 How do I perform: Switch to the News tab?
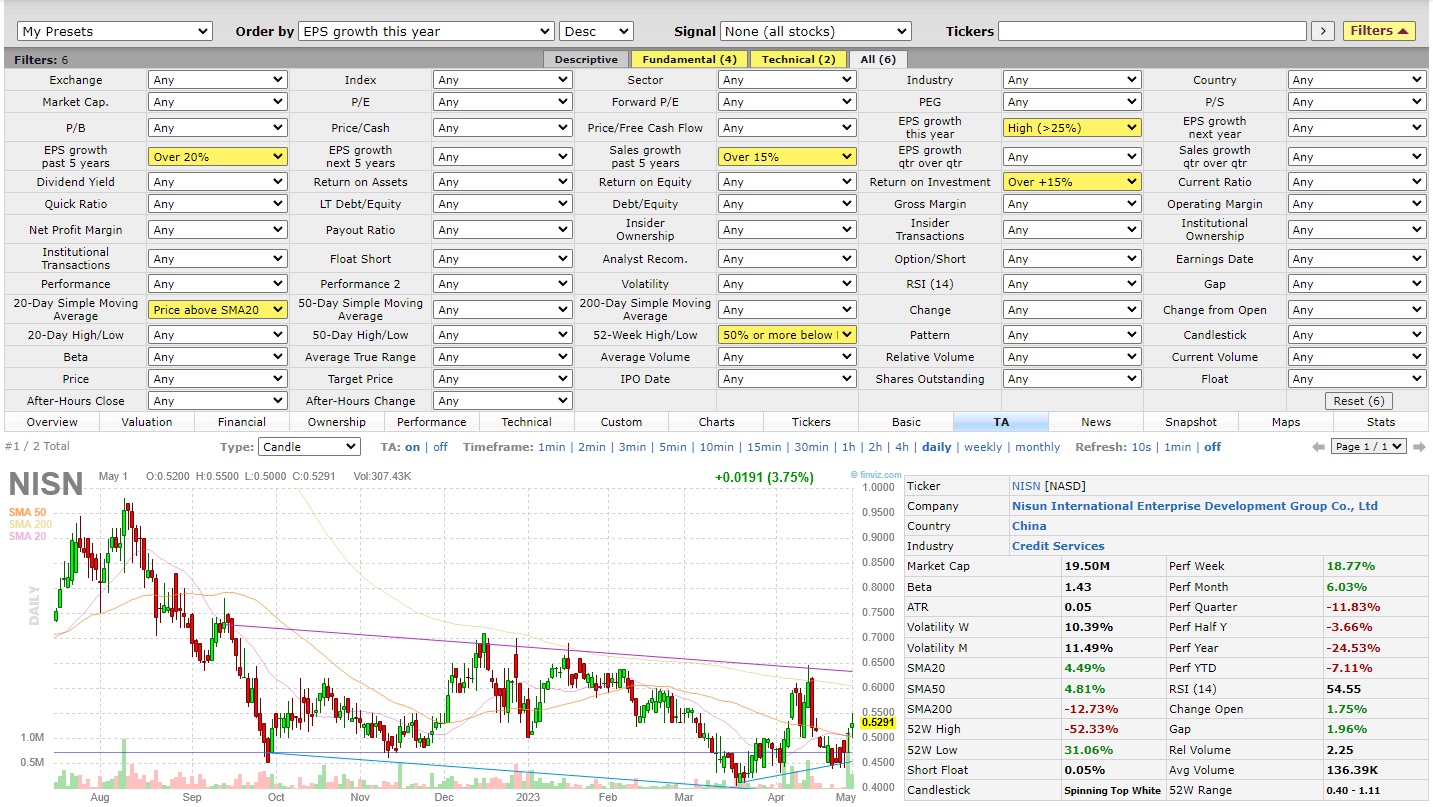1095,421
